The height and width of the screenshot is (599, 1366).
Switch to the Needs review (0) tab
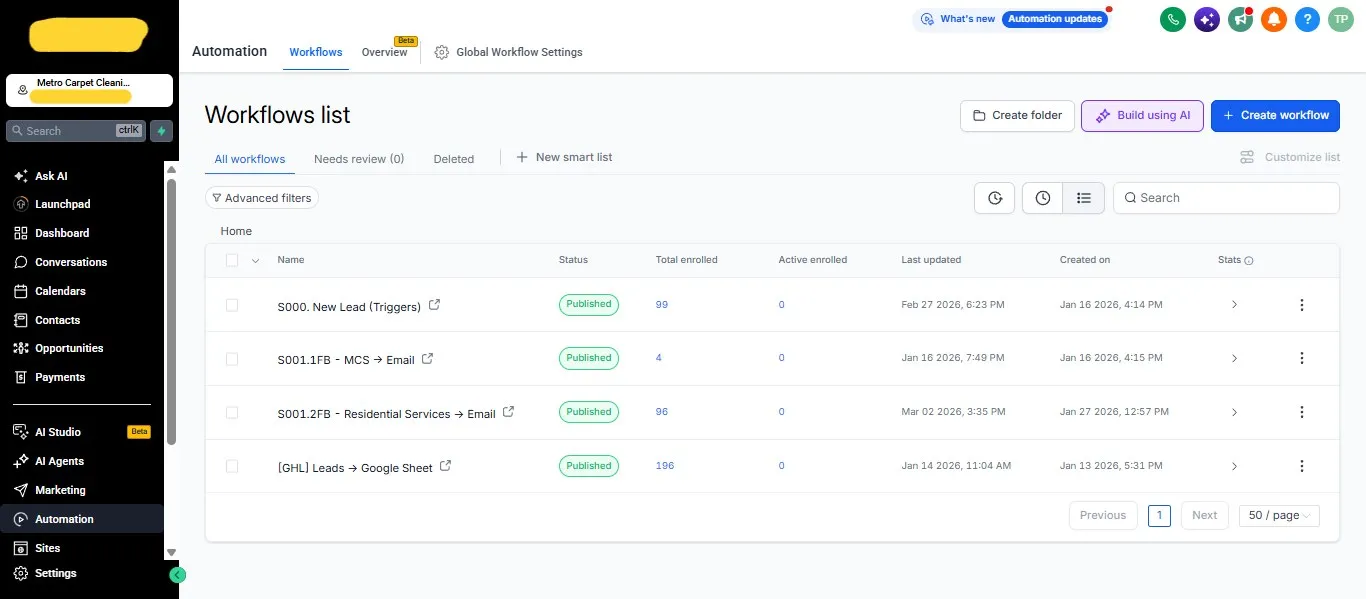point(359,158)
